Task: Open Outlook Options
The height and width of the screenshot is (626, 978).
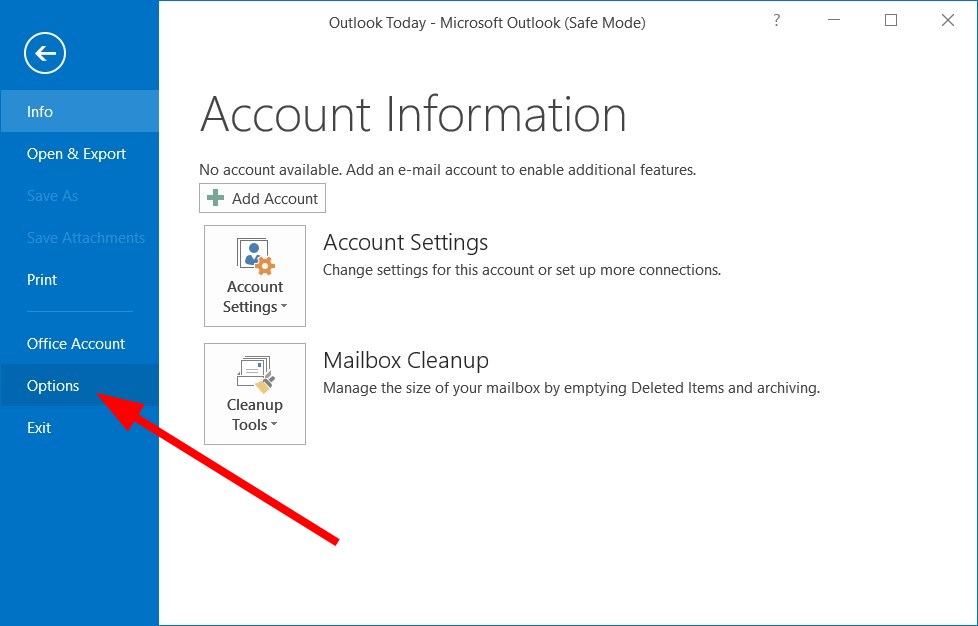Action: pyautogui.click(x=53, y=385)
